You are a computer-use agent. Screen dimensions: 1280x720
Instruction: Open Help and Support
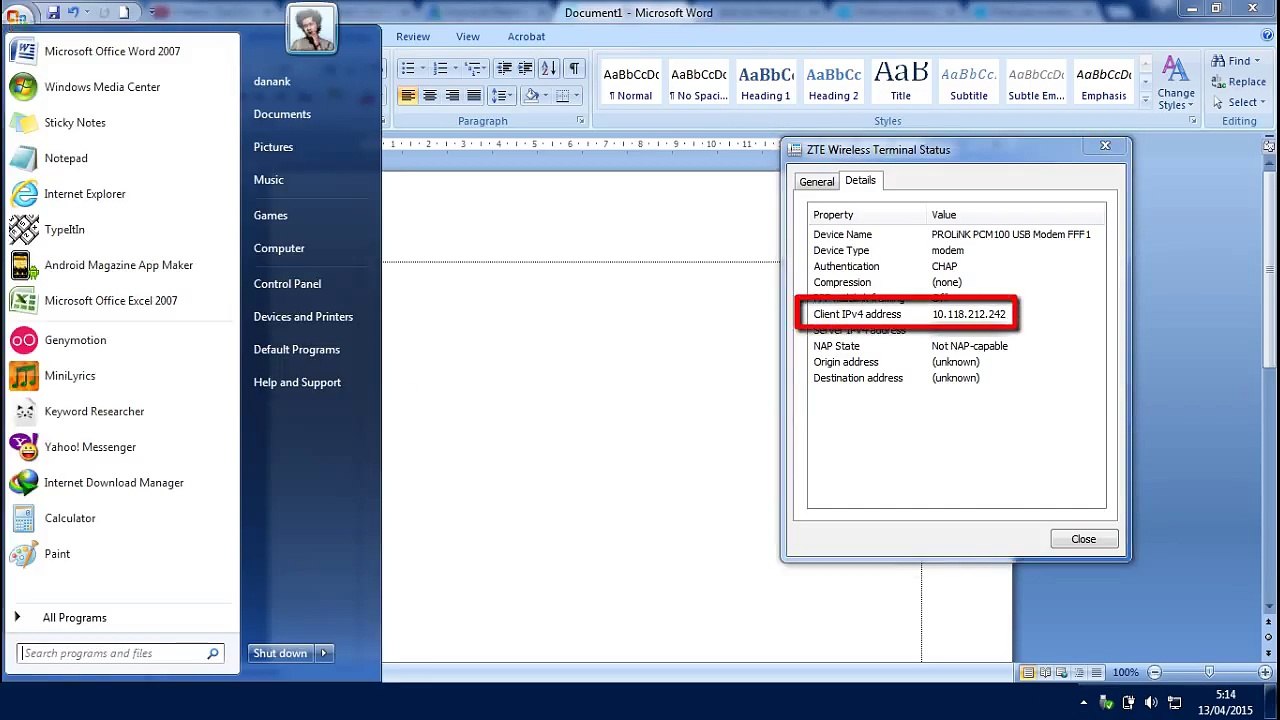(297, 383)
